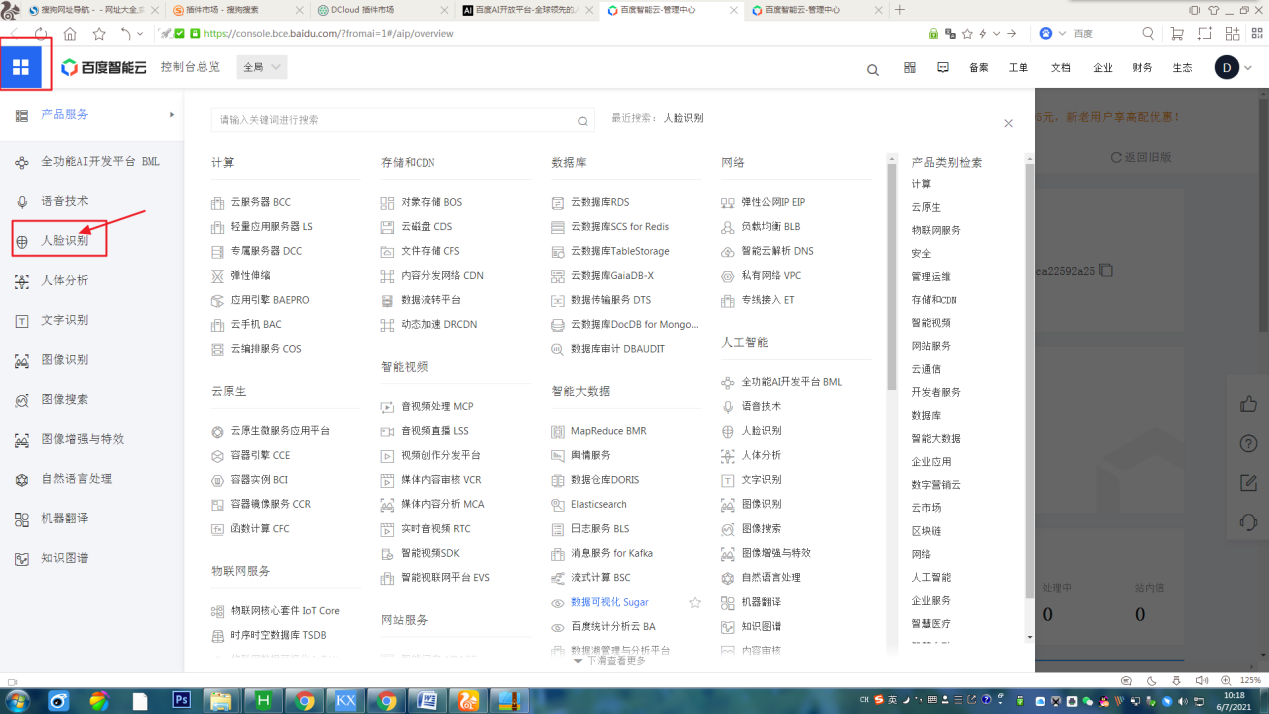Image resolution: width=1269 pixels, height=714 pixels.
Task: Click the product list vertical scrollbar
Action: (x=891, y=275)
